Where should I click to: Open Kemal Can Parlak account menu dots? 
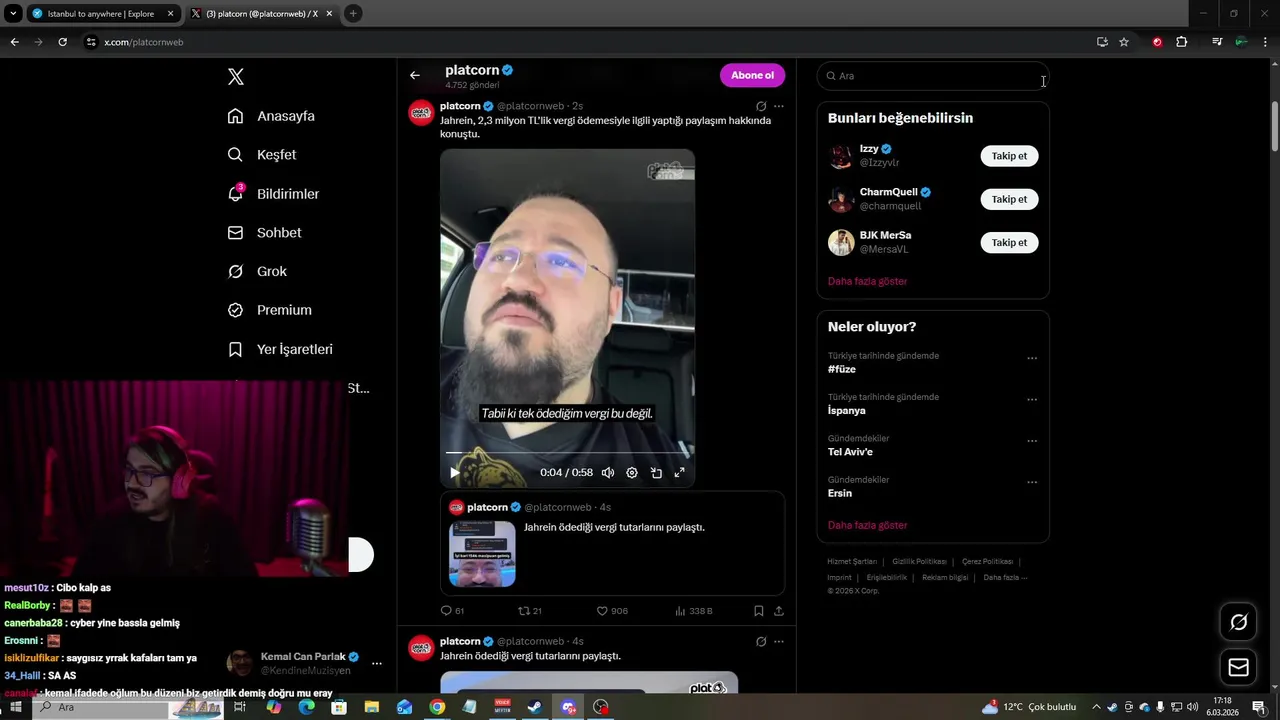[x=377, y=663]
